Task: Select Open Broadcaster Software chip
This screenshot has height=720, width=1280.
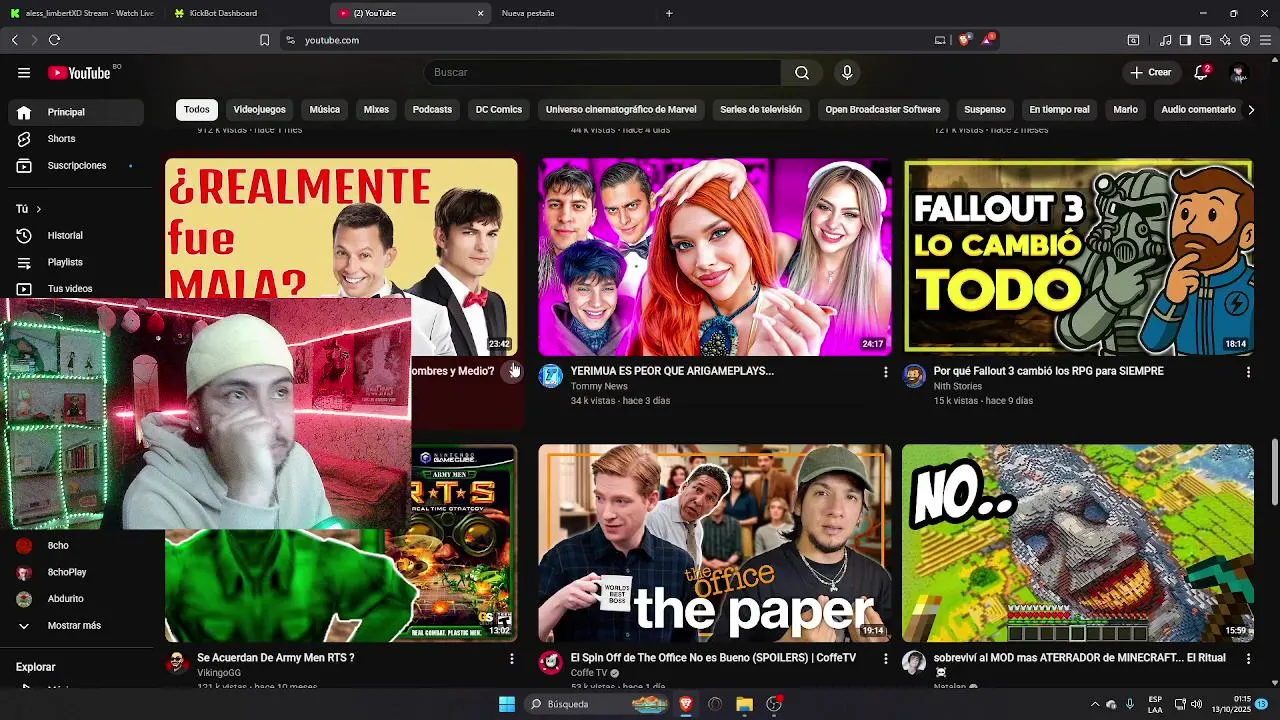Action: pyautogui.click(x=883, y=110)
